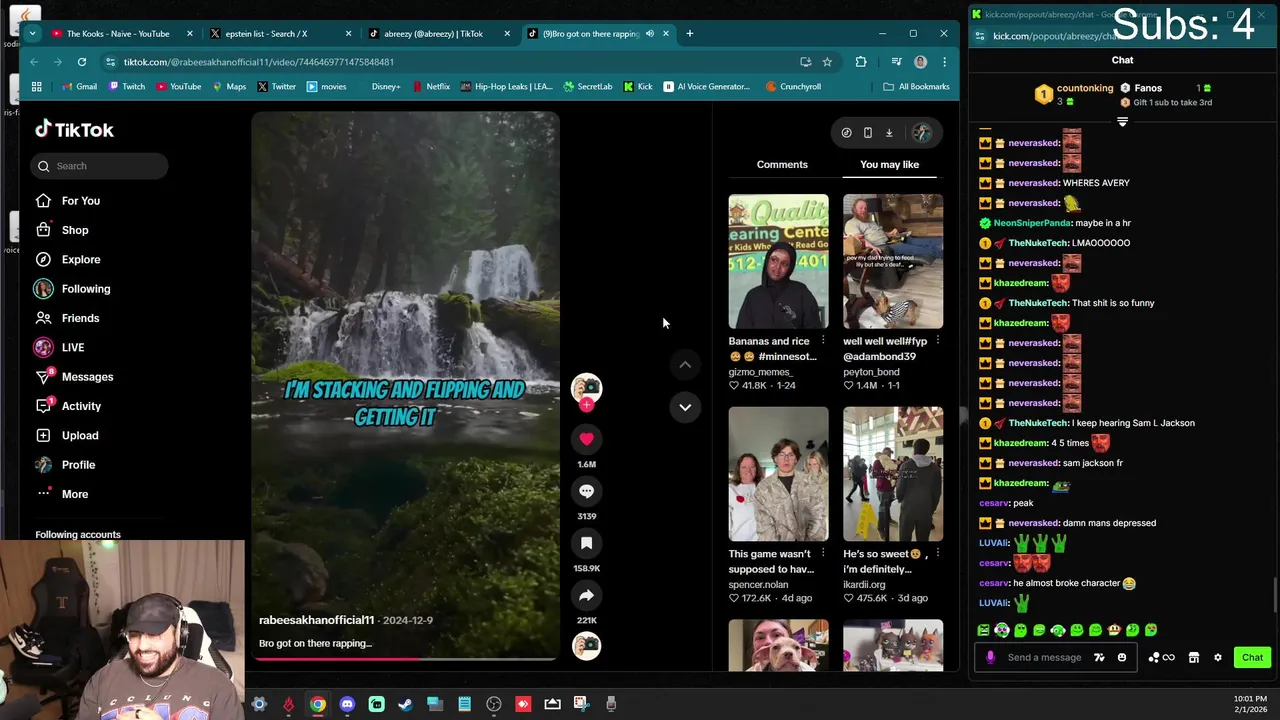This screenshot has height=720, width=1280.
Task: Open Messages in TikTok sidebar
Action: 74,377
